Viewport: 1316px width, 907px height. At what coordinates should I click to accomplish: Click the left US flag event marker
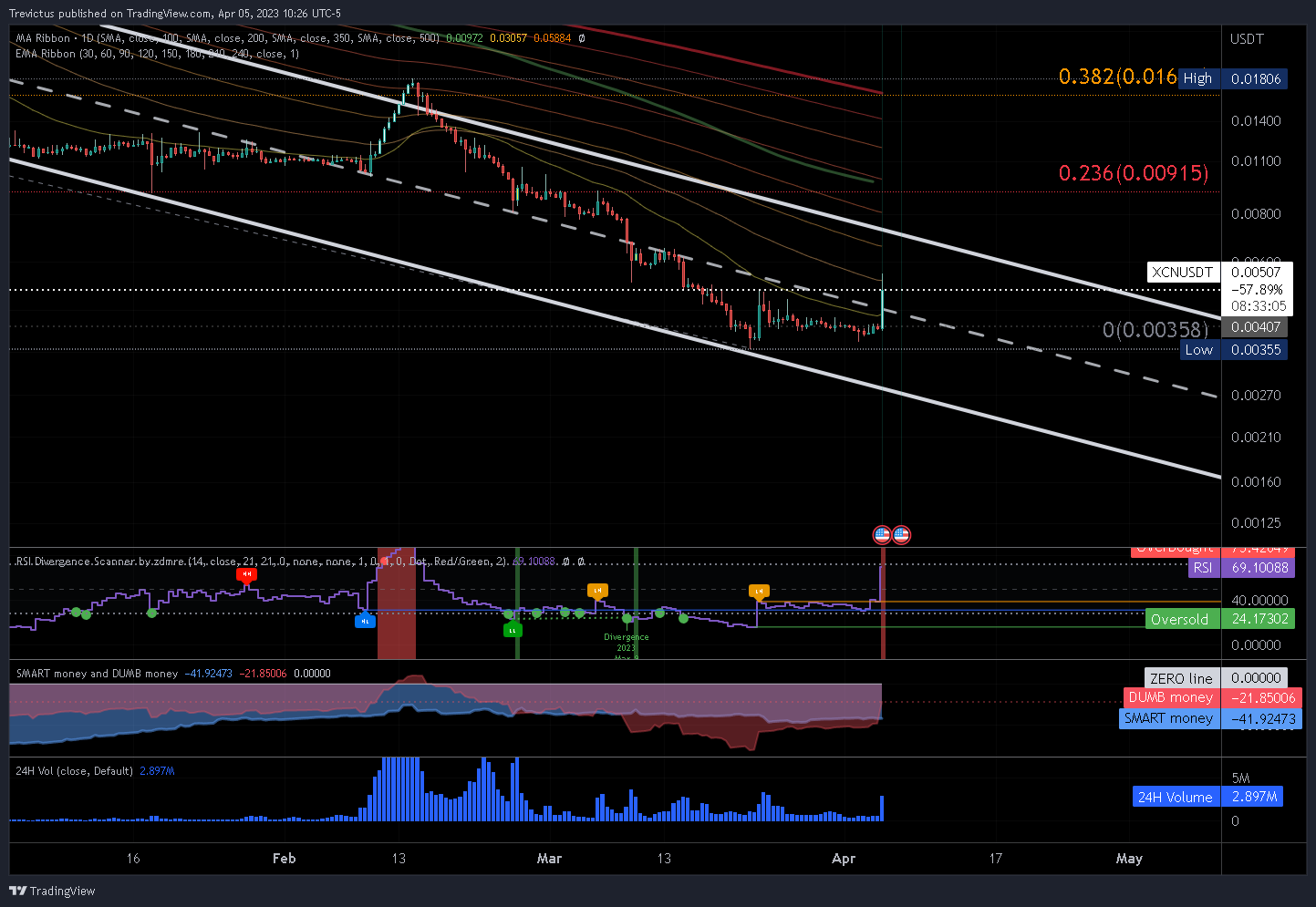(882, 535)
